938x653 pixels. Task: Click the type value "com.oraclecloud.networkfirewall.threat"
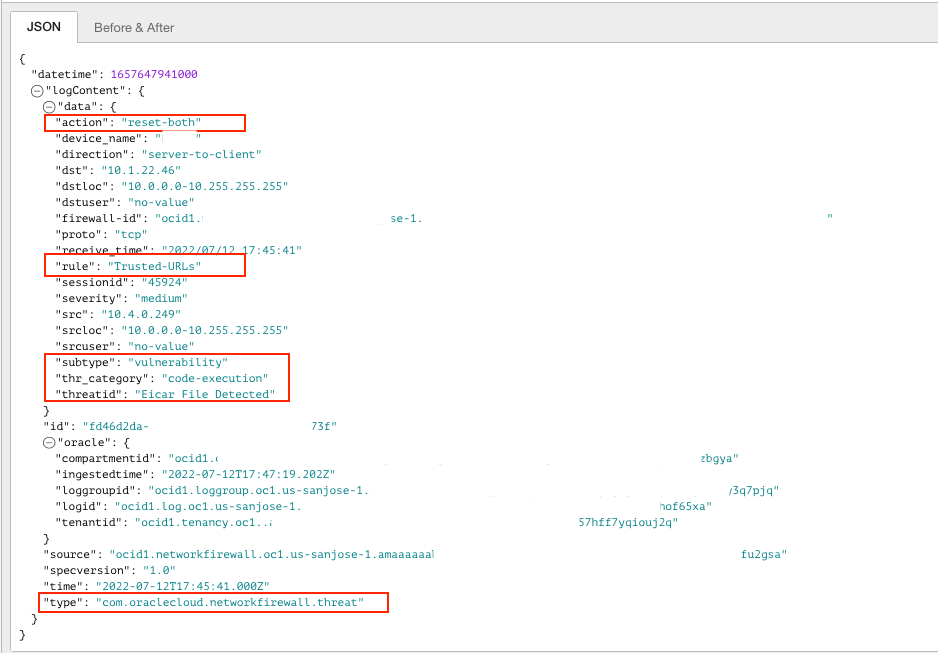pos(230,603)
